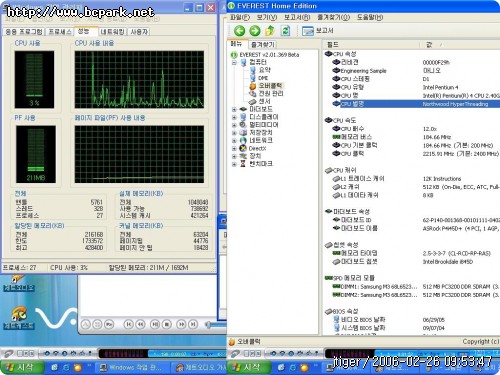500x375 pixels.
Task: Expand the 저장장치 branch with its plus box
Action: click(x=234, y=133)
